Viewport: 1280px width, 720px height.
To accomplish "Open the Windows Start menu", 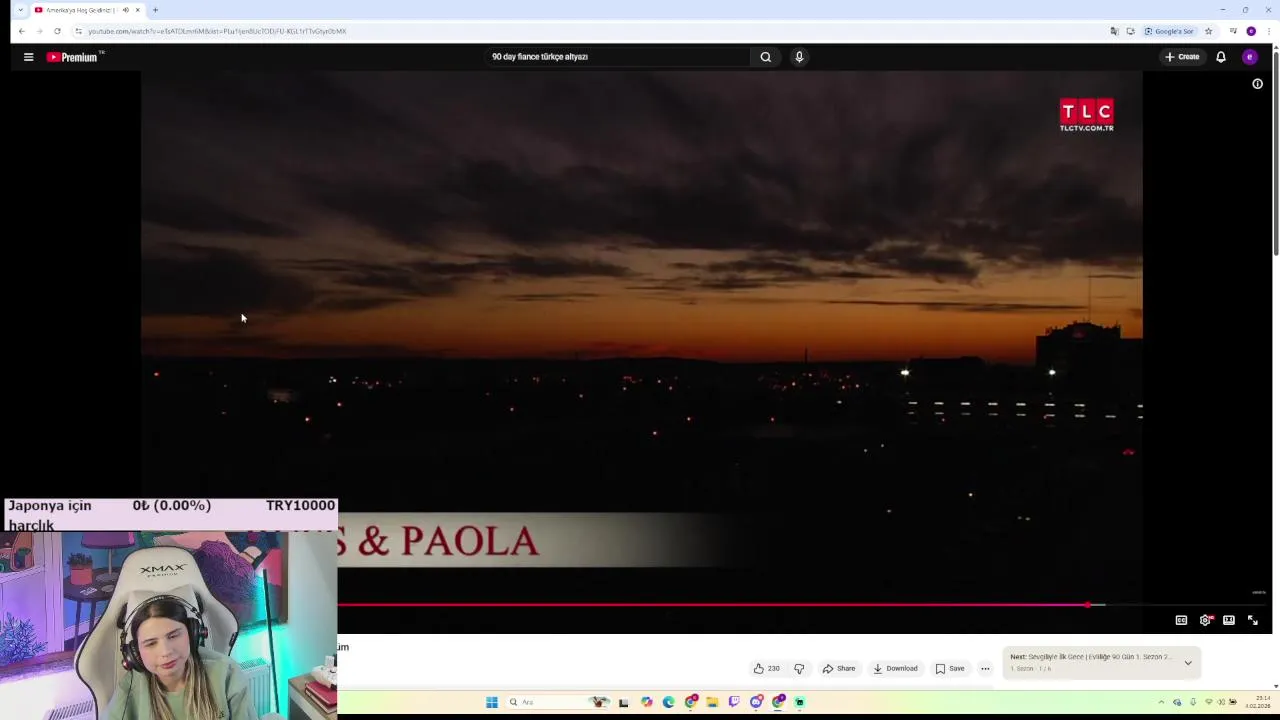I will pos(492,702).
